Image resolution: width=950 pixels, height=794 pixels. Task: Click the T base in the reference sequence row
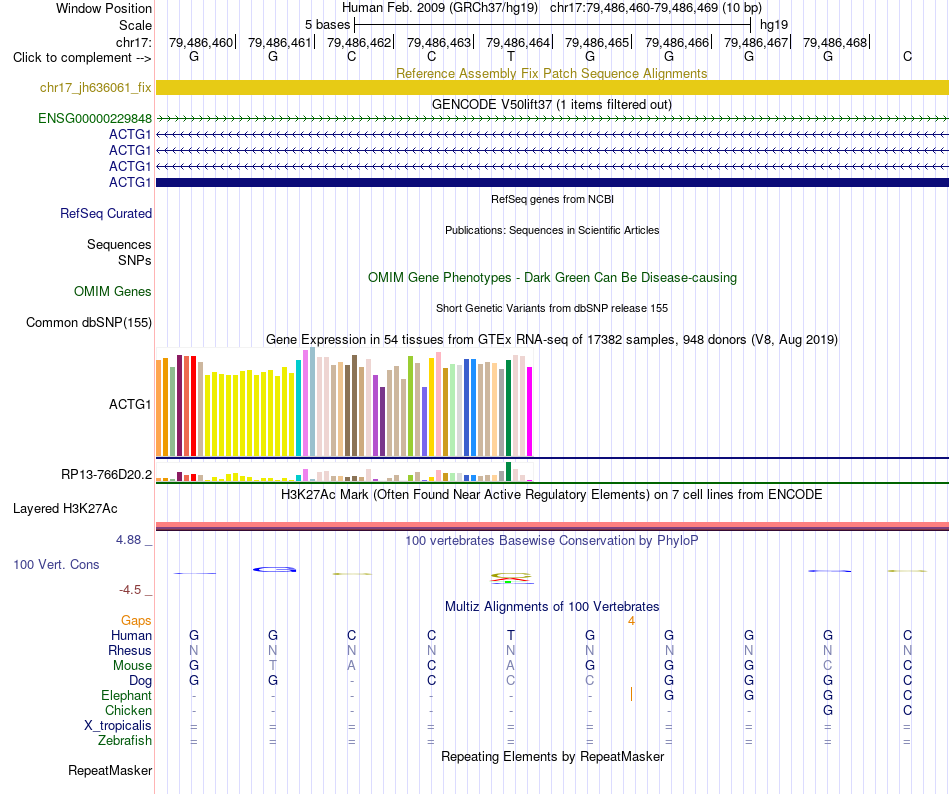pos(511,56)
